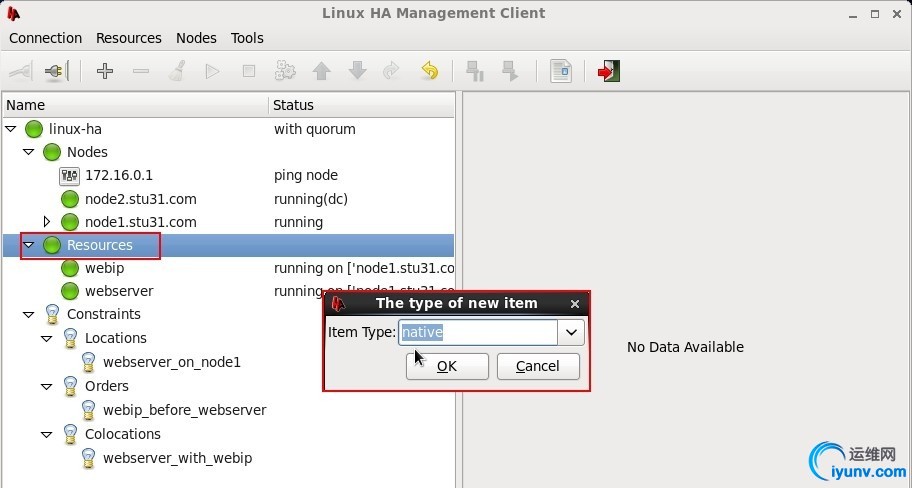Click the green status icon of webserver
Viewport: 912px width, 488px height.
70,291
